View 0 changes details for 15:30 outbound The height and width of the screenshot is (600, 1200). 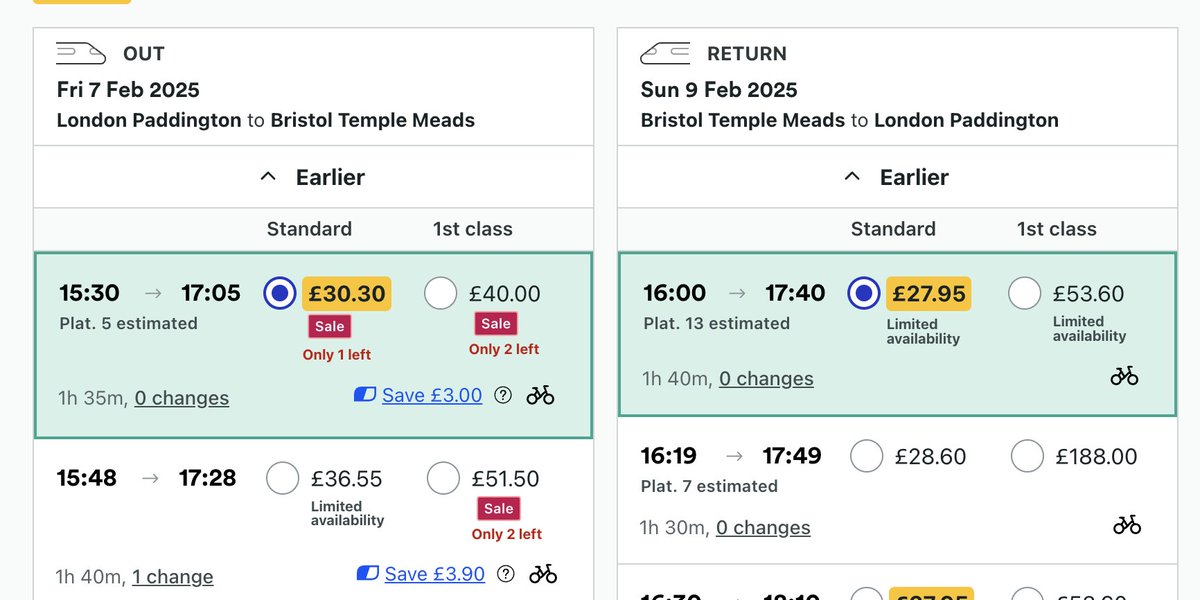pyautogui.click(x=181, y=398)
